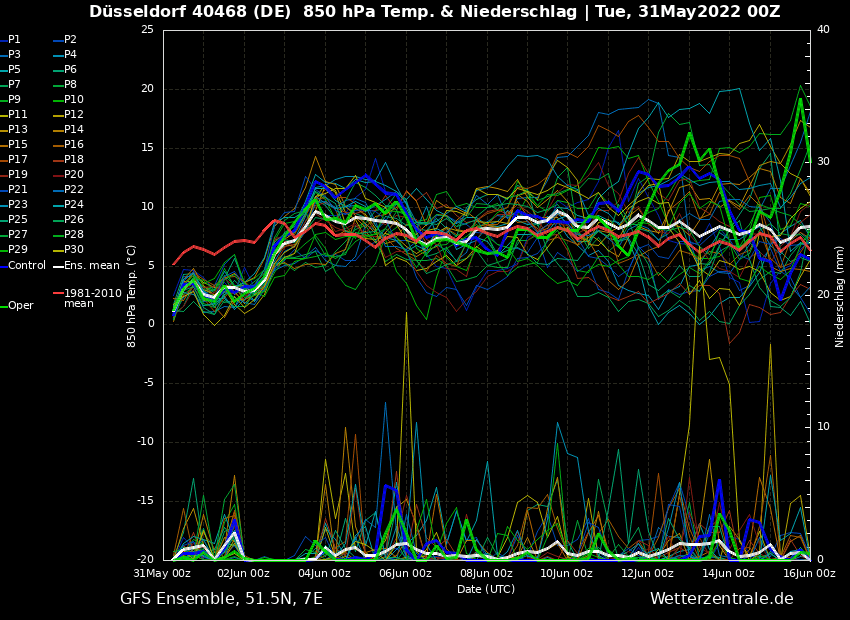Click the 40 tick on precipitation axis
The image size is (850, 620).
point(823,30)
